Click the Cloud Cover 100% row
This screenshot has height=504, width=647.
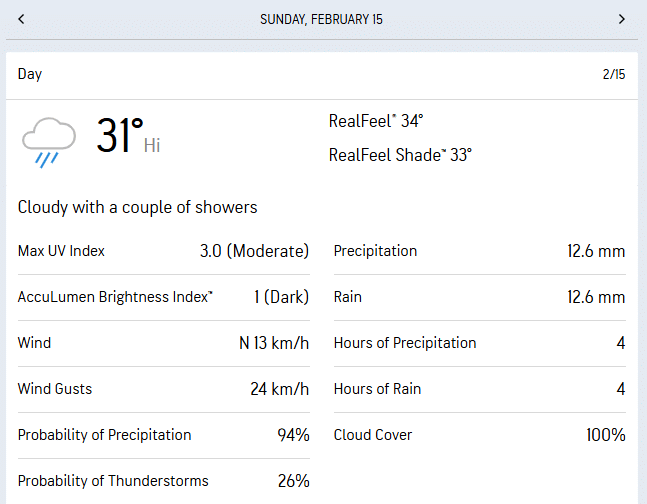[x=479, y=435]
